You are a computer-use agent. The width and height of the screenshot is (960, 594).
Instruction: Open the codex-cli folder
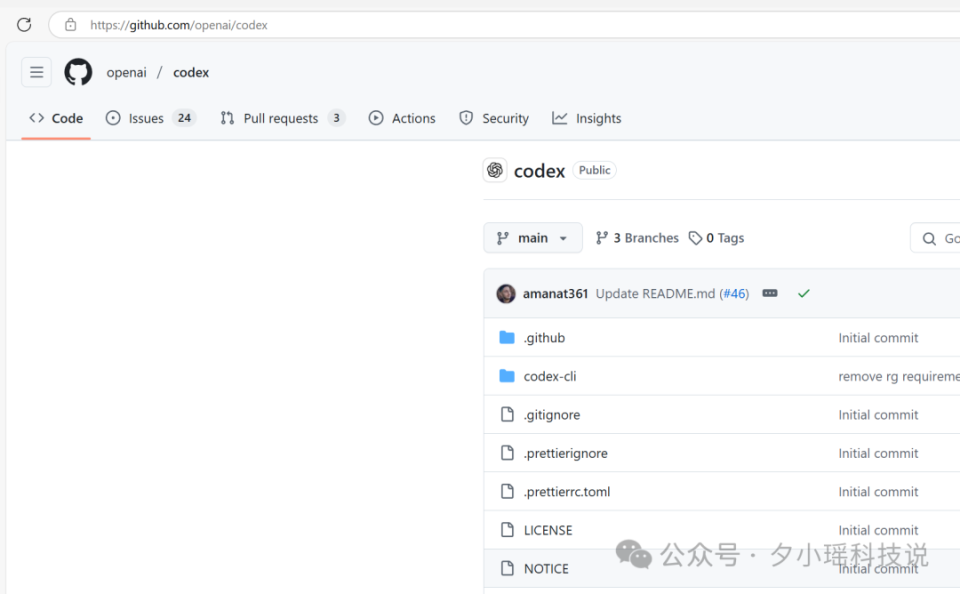550,377
